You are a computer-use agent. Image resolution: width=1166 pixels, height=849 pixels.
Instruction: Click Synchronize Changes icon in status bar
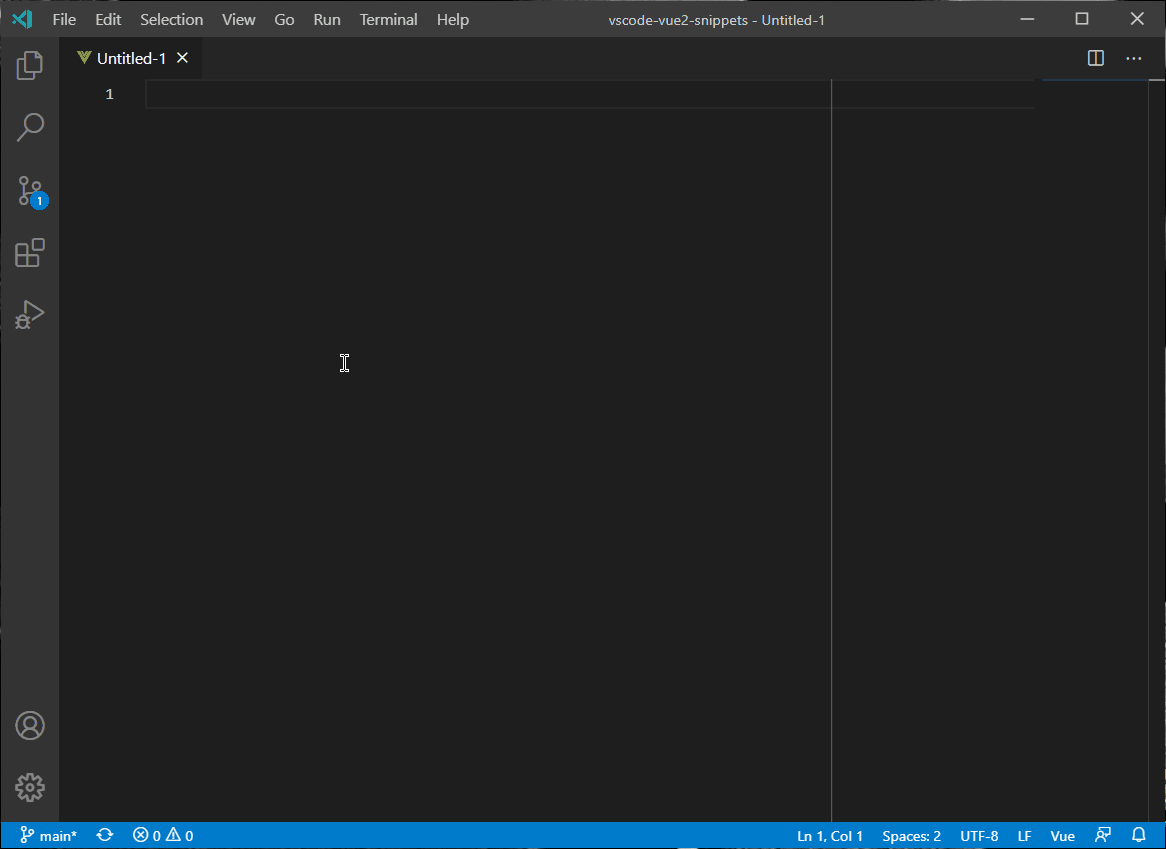(x=105, y=836)
